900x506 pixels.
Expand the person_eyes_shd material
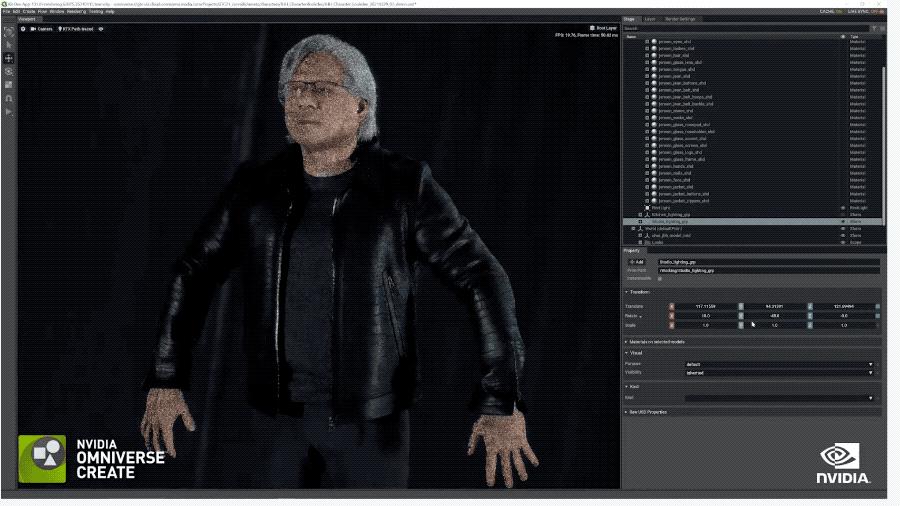(x=647, y=41)
